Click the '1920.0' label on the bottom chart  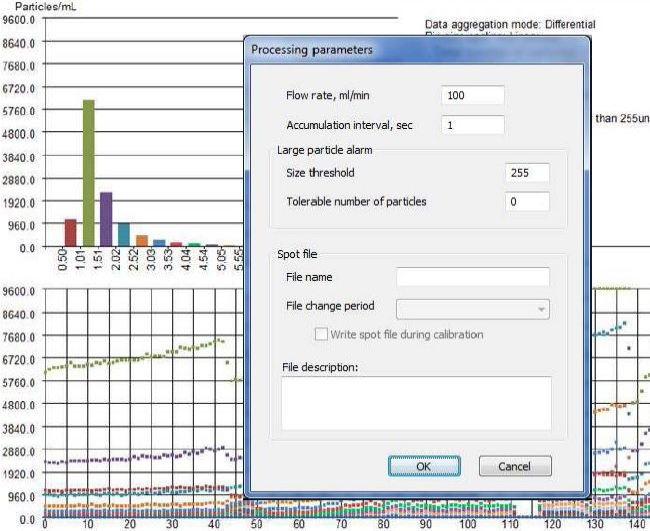coord(19,474)
